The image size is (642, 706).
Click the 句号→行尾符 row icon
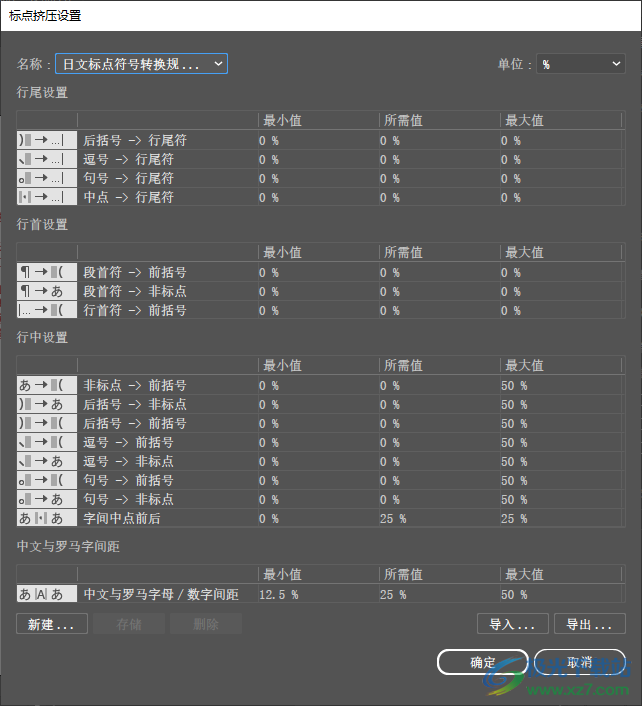(47, 178)
